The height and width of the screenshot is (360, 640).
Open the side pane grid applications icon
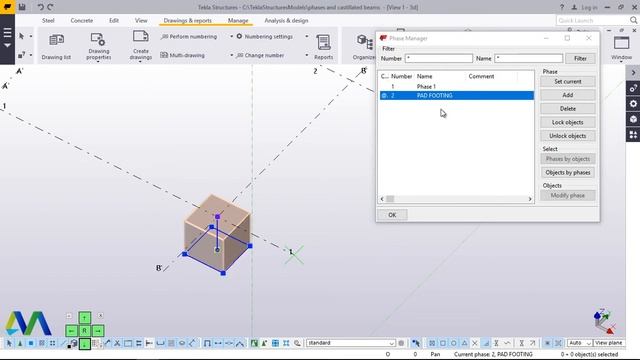click(x=633, y=134)
